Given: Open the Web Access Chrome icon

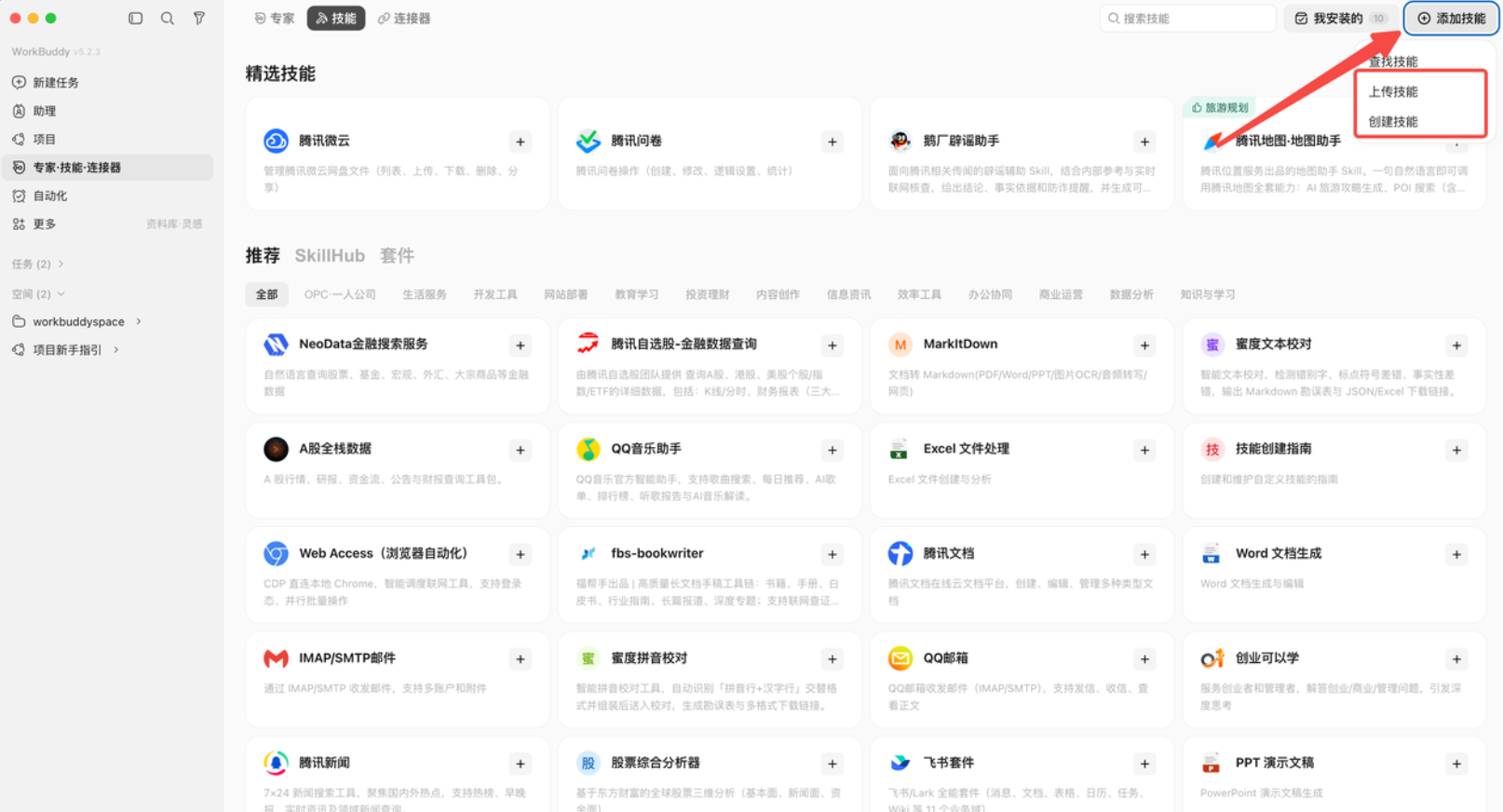Looking at the screenshot, I should pyautogui.click(x=276, y=554).
